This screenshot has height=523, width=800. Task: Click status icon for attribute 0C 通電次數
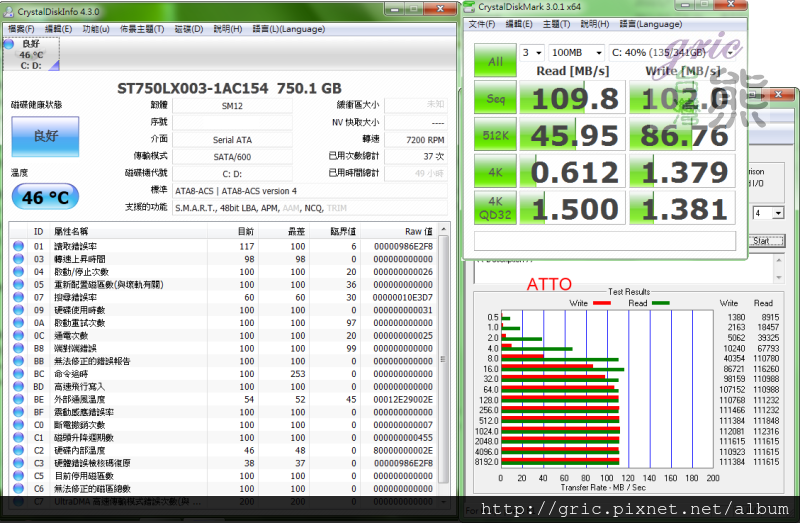click(18, 335)
